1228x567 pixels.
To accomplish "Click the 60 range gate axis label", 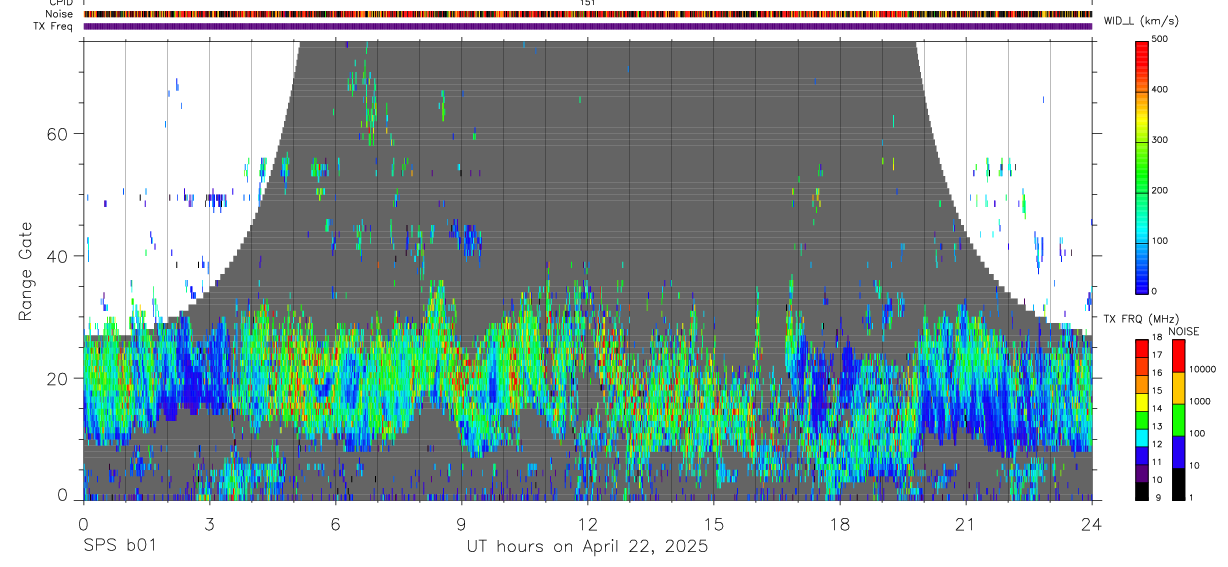I will point(57,133).
